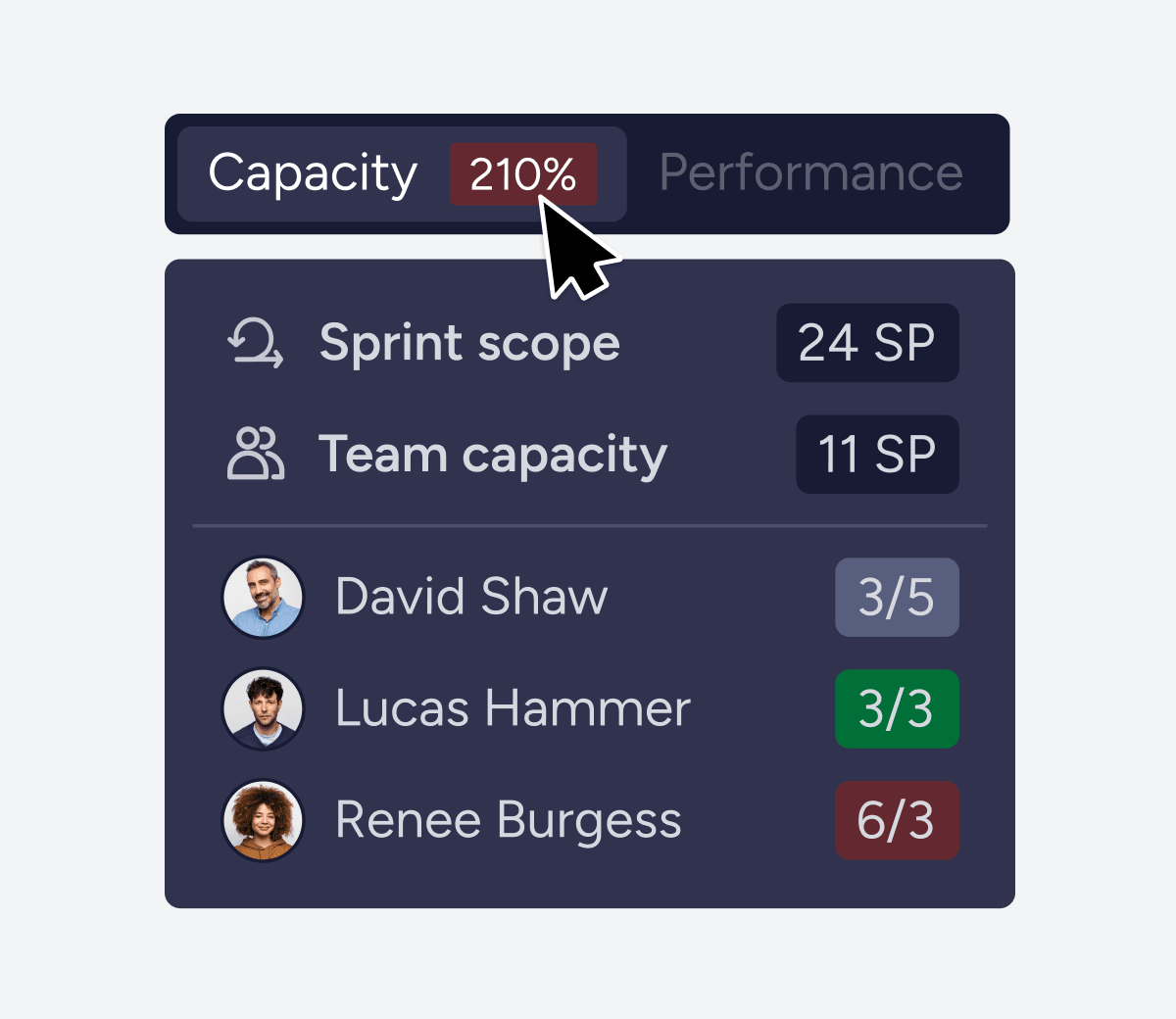Select Lucas Hammer's name in list

point(513,708)
